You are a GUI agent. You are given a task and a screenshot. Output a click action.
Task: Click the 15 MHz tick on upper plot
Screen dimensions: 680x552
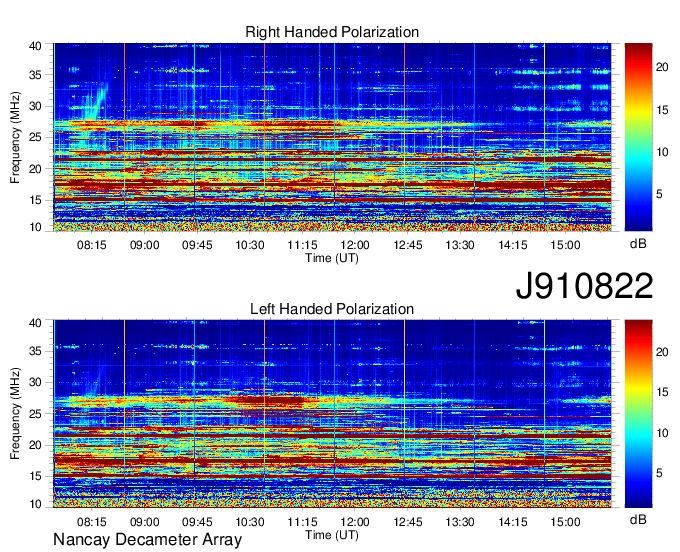pos(35,200)
